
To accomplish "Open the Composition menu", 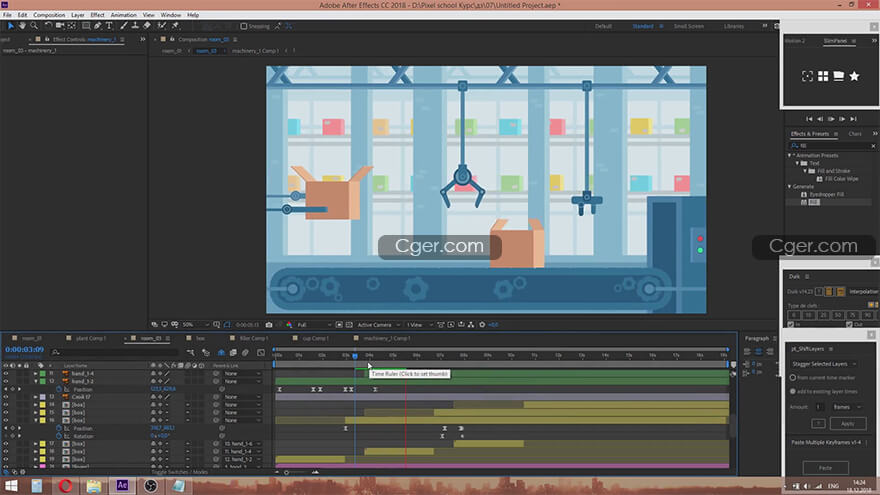I will point(49,15).
